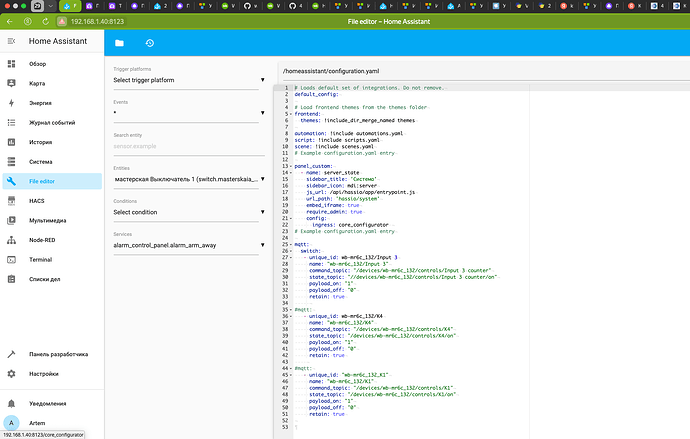Viewport: 690px width, 439px height.
Task: Click the Списки дел clipboard icon
Action: [x=11, y=279]
